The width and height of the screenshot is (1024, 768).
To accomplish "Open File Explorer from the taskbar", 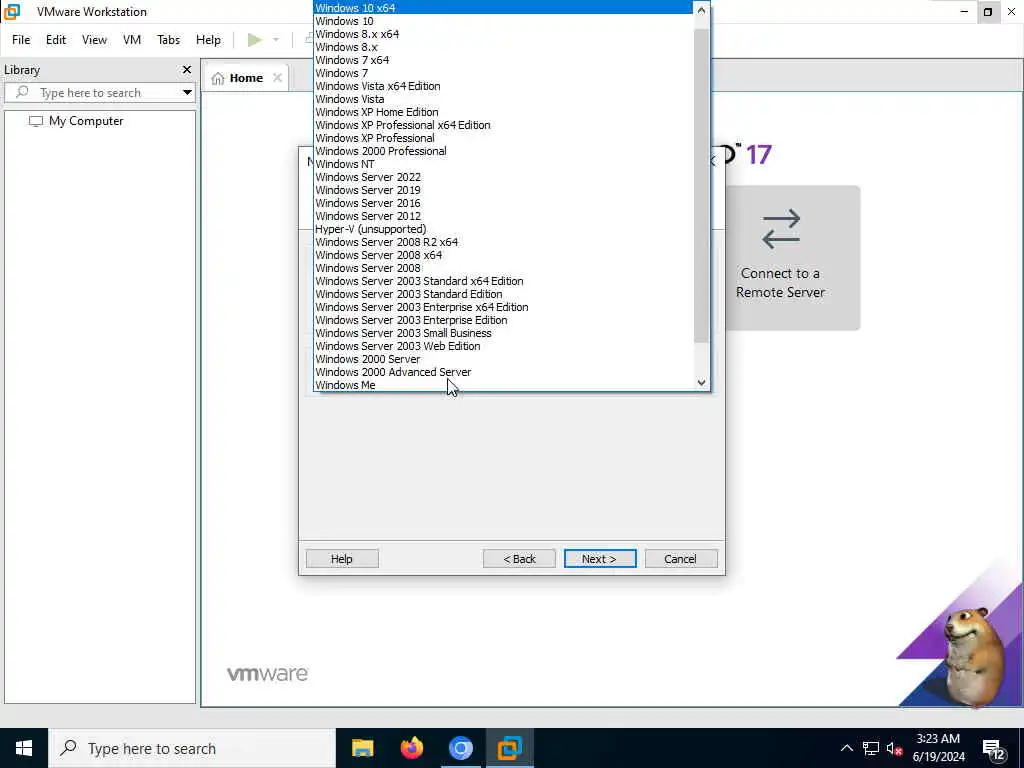I will tap(362, 748).
